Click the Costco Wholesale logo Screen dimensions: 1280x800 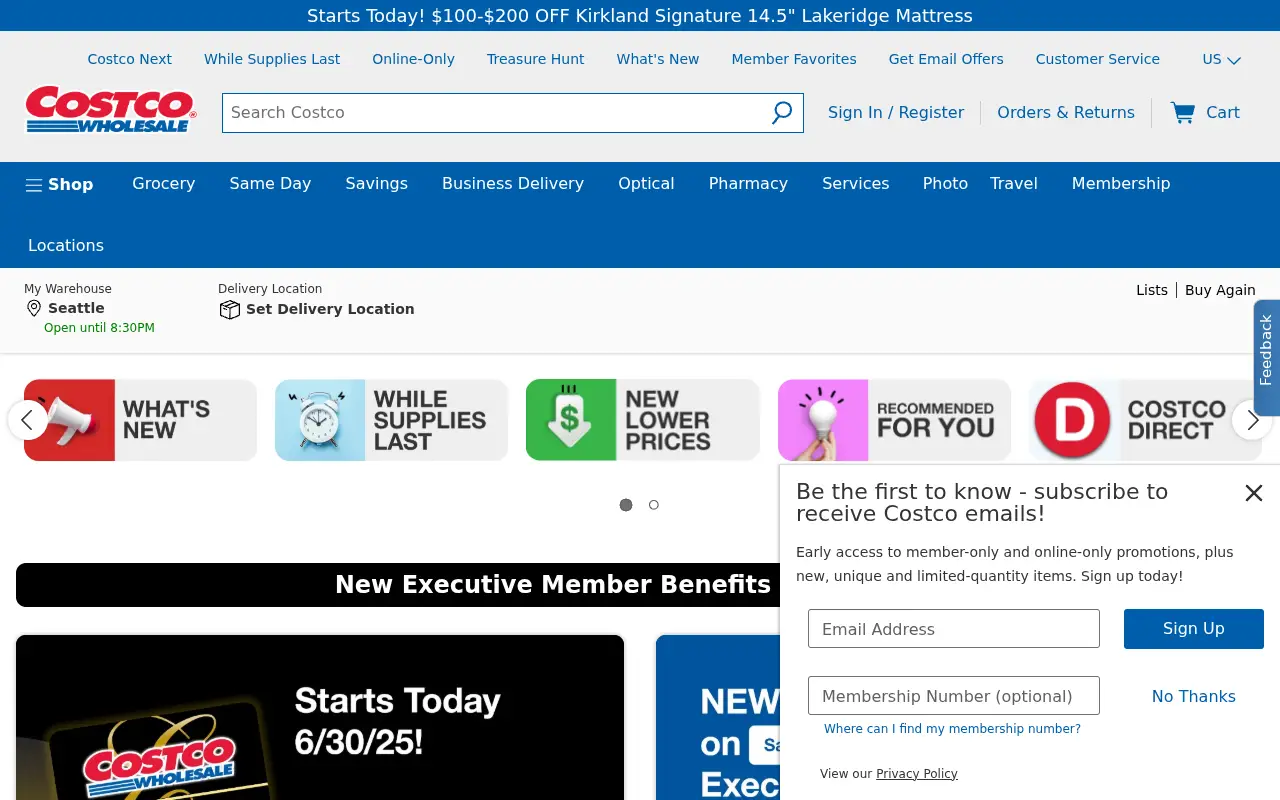tap(111, 110)
